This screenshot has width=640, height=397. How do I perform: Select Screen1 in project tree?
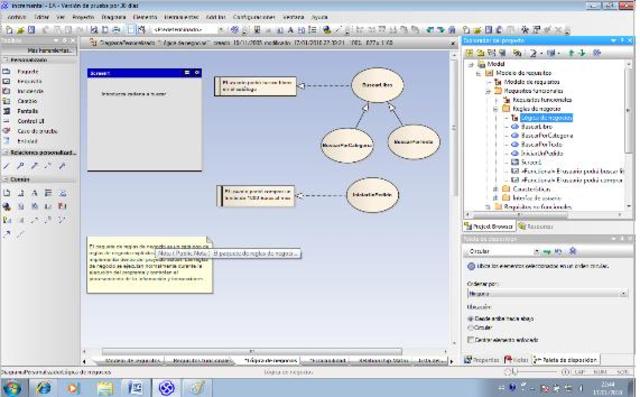coord(531,162)
